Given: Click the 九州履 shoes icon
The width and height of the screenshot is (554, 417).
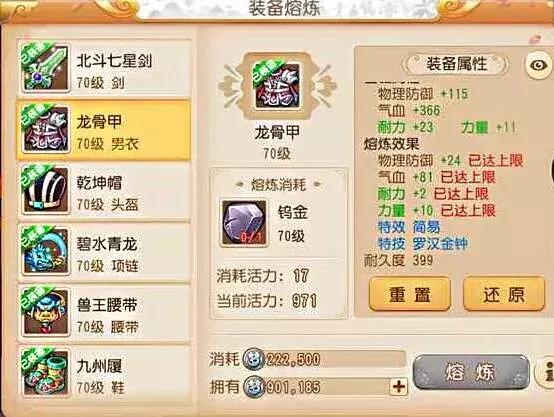Looking at the screenshot, I should pos(45,374).
